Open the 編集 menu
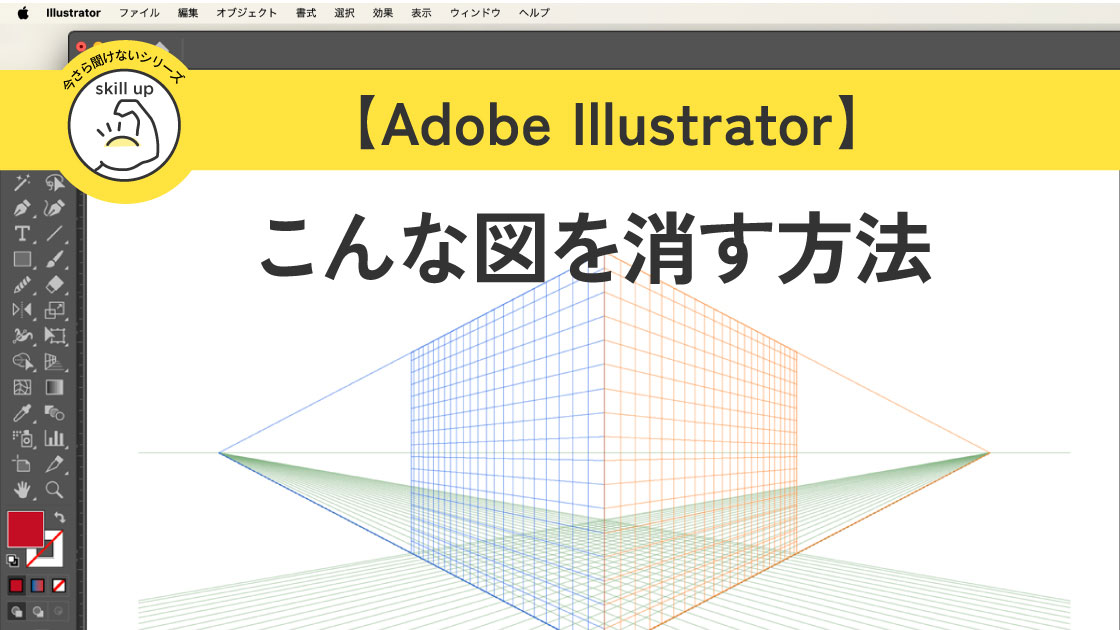1120x630 pixels. 188,13
